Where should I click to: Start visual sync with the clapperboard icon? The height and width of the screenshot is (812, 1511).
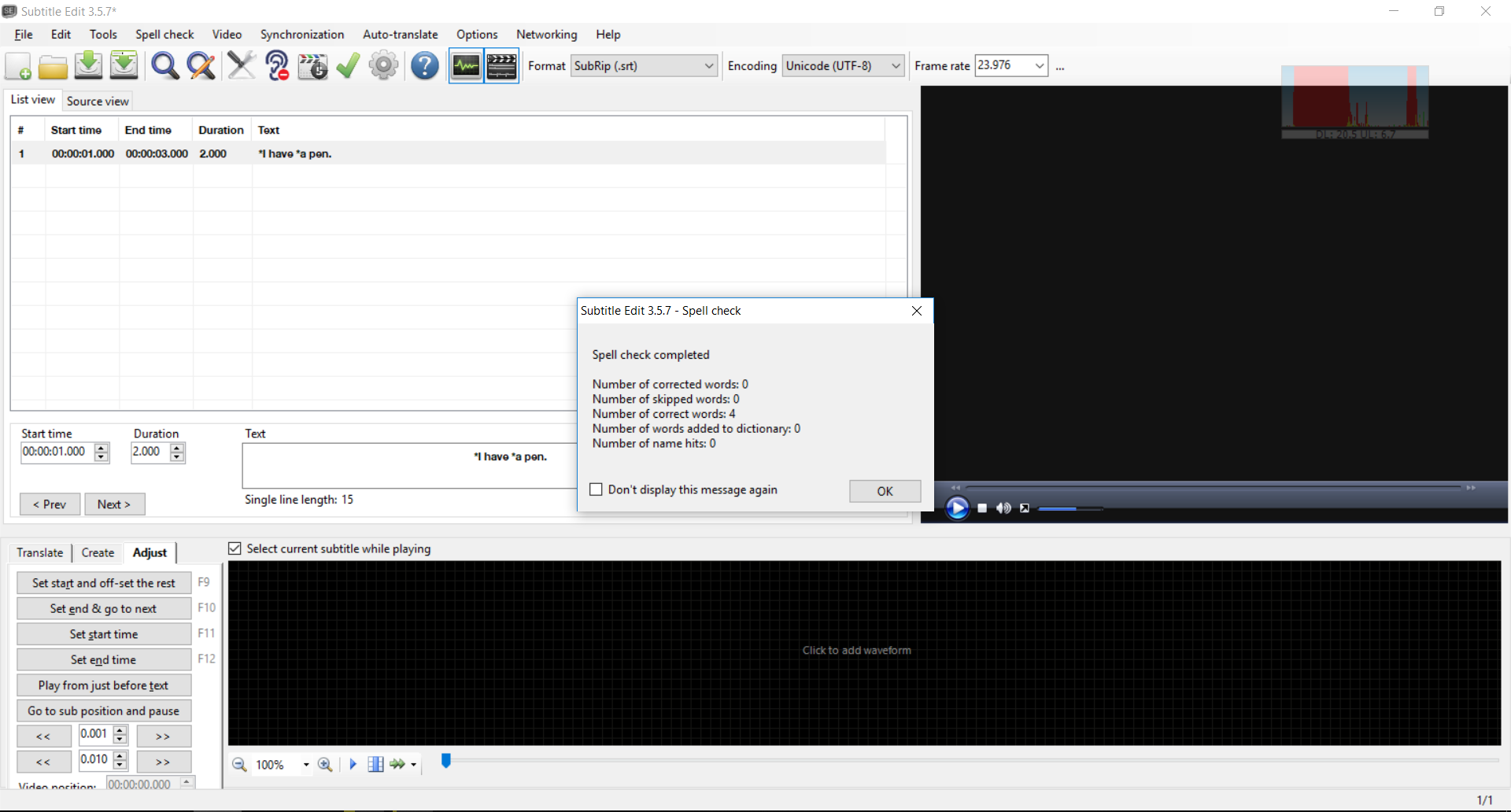312,65
